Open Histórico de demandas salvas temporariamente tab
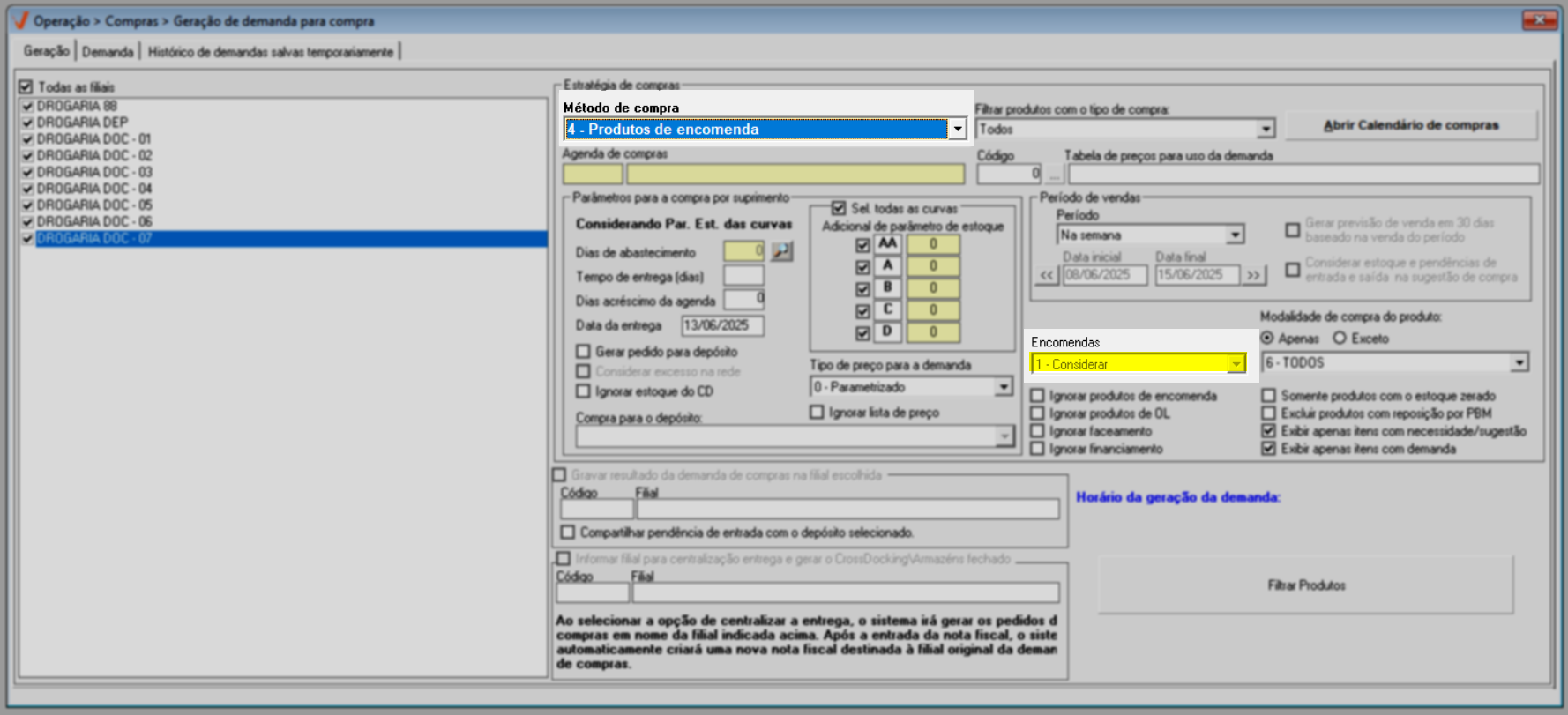Image resolution: width=1568 pixels, height=715 pixels. [270, 52]
